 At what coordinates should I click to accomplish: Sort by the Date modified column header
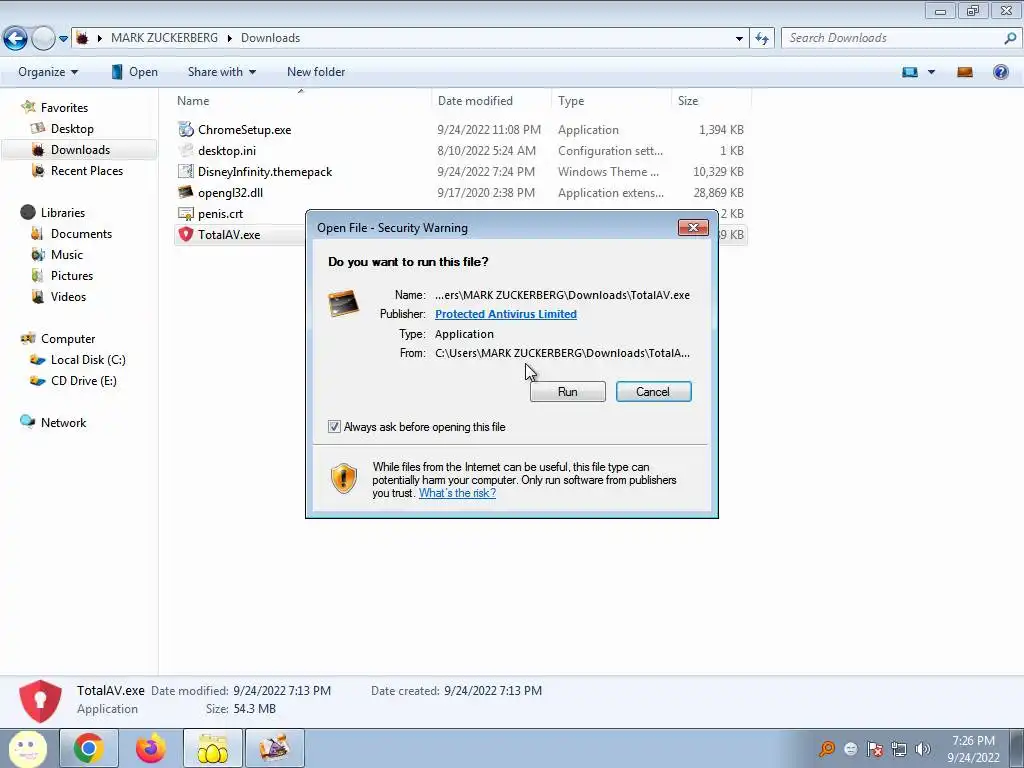[491, 101]
